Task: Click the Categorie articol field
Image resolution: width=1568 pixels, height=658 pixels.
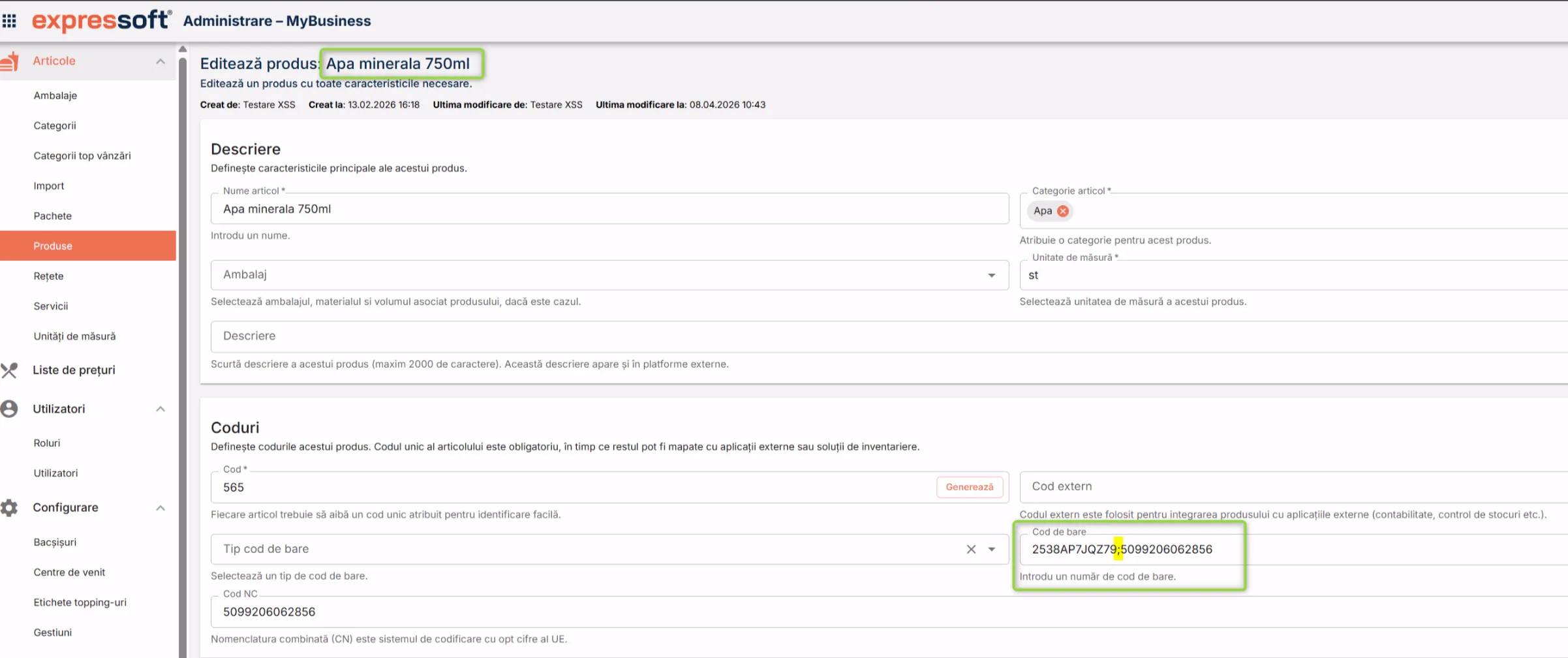Action: (x=1293, y=211)
